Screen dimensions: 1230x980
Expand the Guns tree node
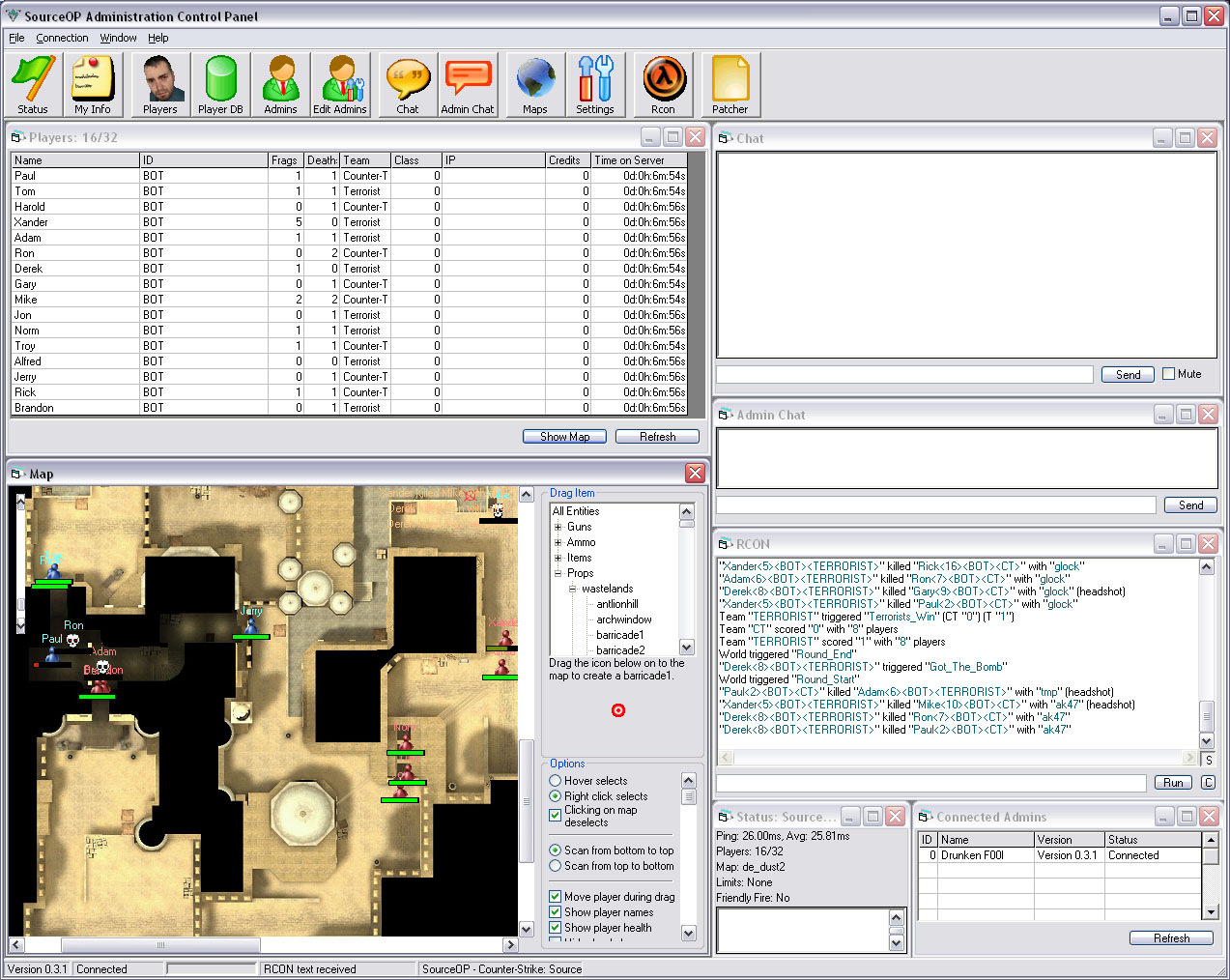(558, 527)
